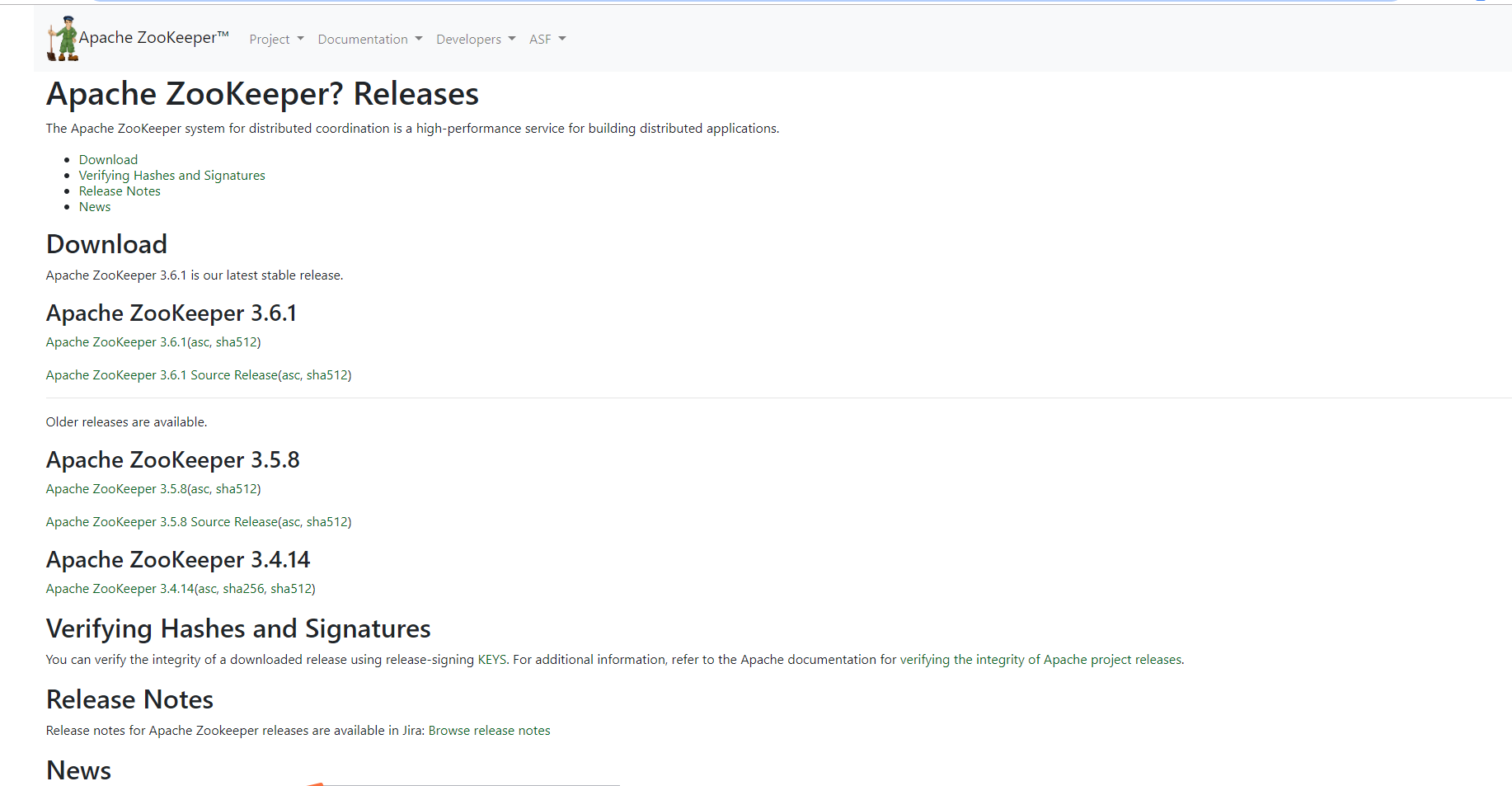
Task: Click the 'Older releases are available.' text
Action: pos(126,422)
